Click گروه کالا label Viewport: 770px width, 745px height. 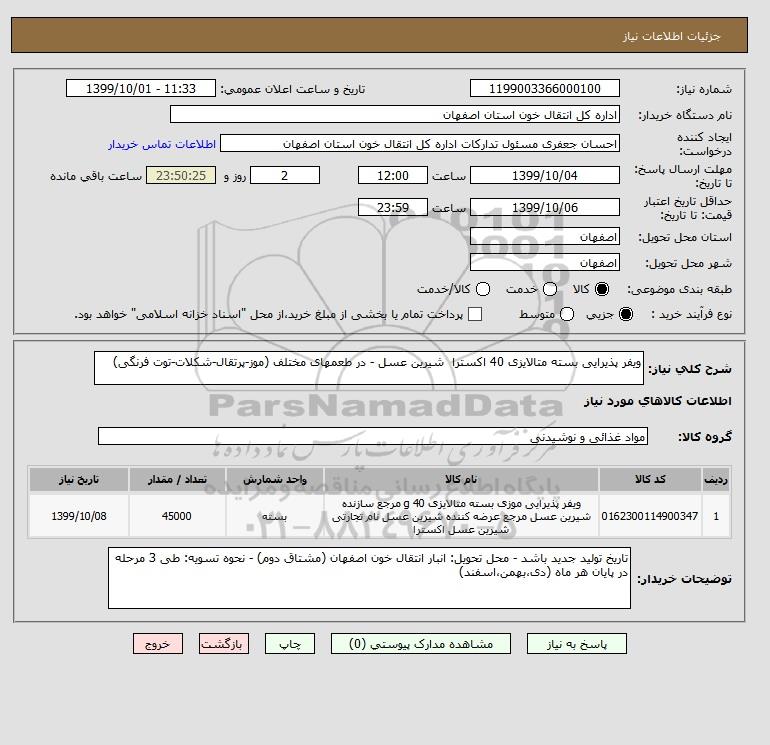click(x=705, y=437)
